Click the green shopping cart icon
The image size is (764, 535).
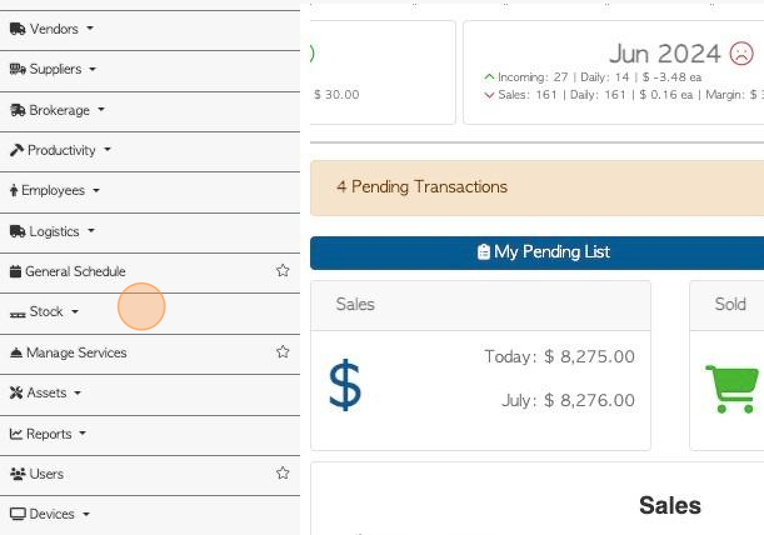(x=732, y=389)
